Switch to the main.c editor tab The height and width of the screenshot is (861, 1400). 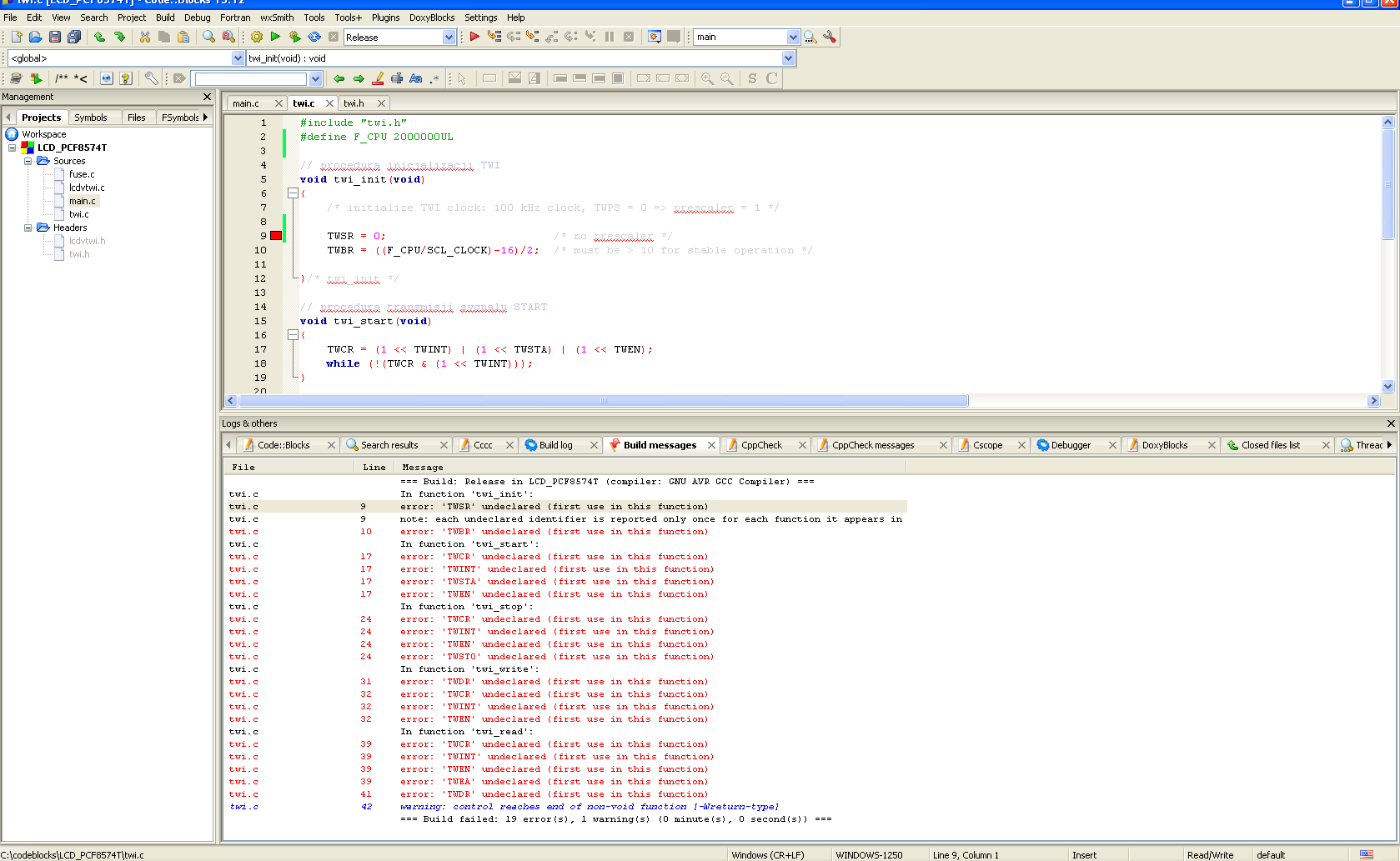(x=246, y=103)
